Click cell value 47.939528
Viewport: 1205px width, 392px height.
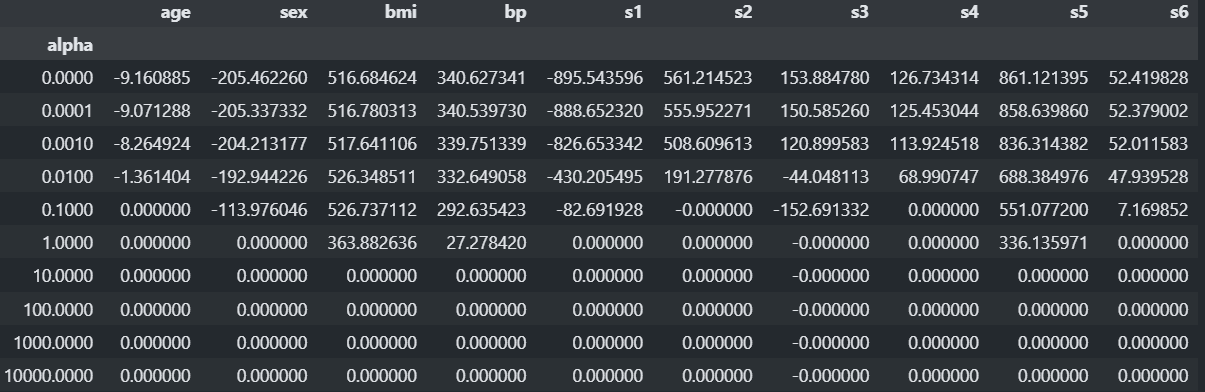1148,176
